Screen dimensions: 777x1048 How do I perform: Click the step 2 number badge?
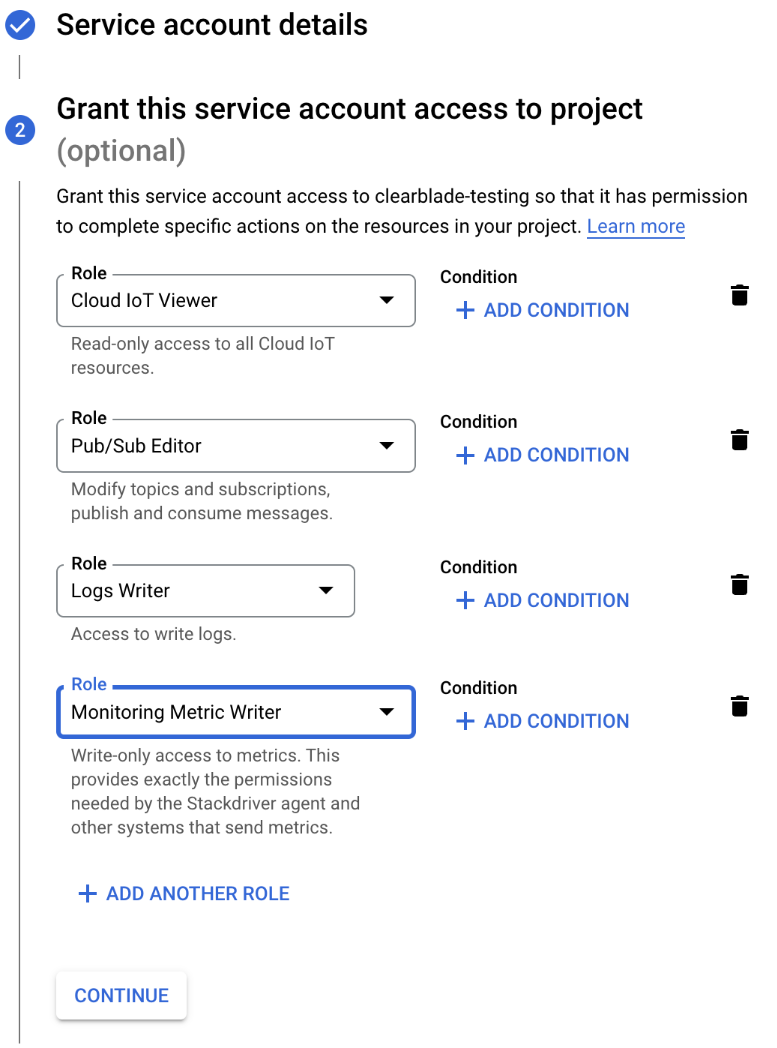20,130
